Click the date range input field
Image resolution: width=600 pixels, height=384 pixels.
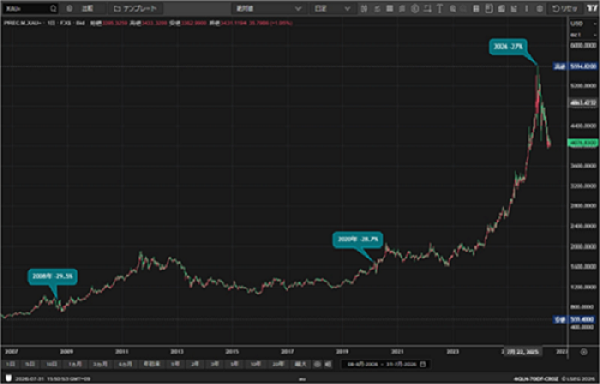(386, 364)
